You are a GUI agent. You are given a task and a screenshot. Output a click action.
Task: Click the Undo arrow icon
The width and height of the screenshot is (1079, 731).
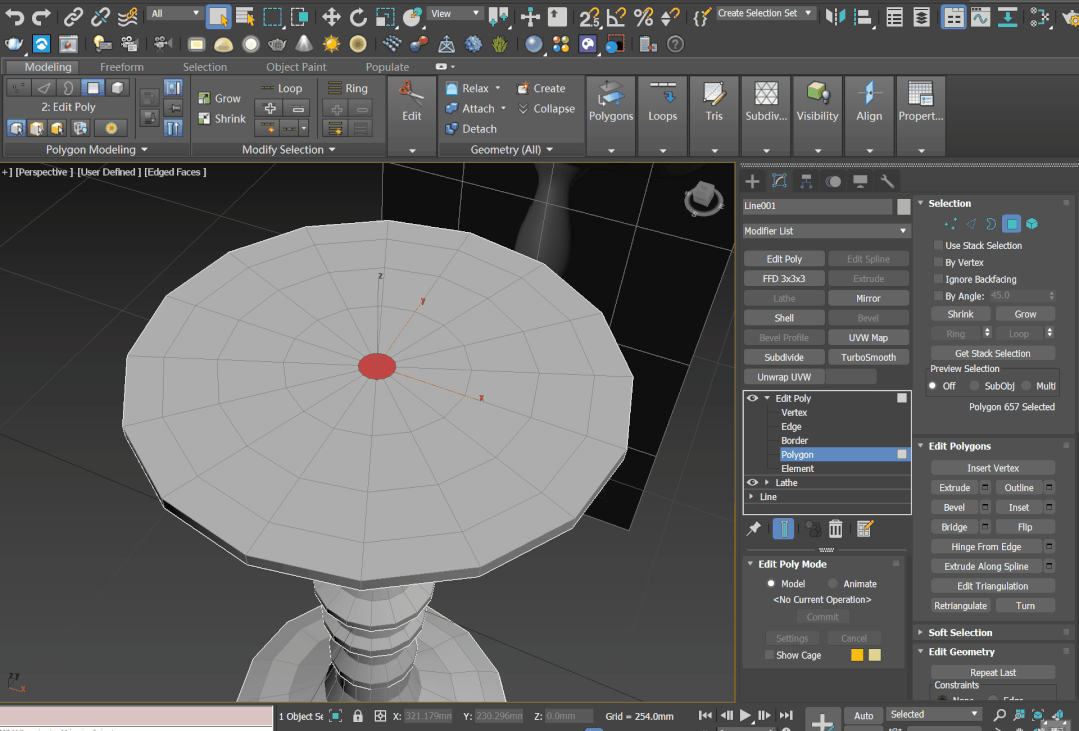(x=14, y=17)
